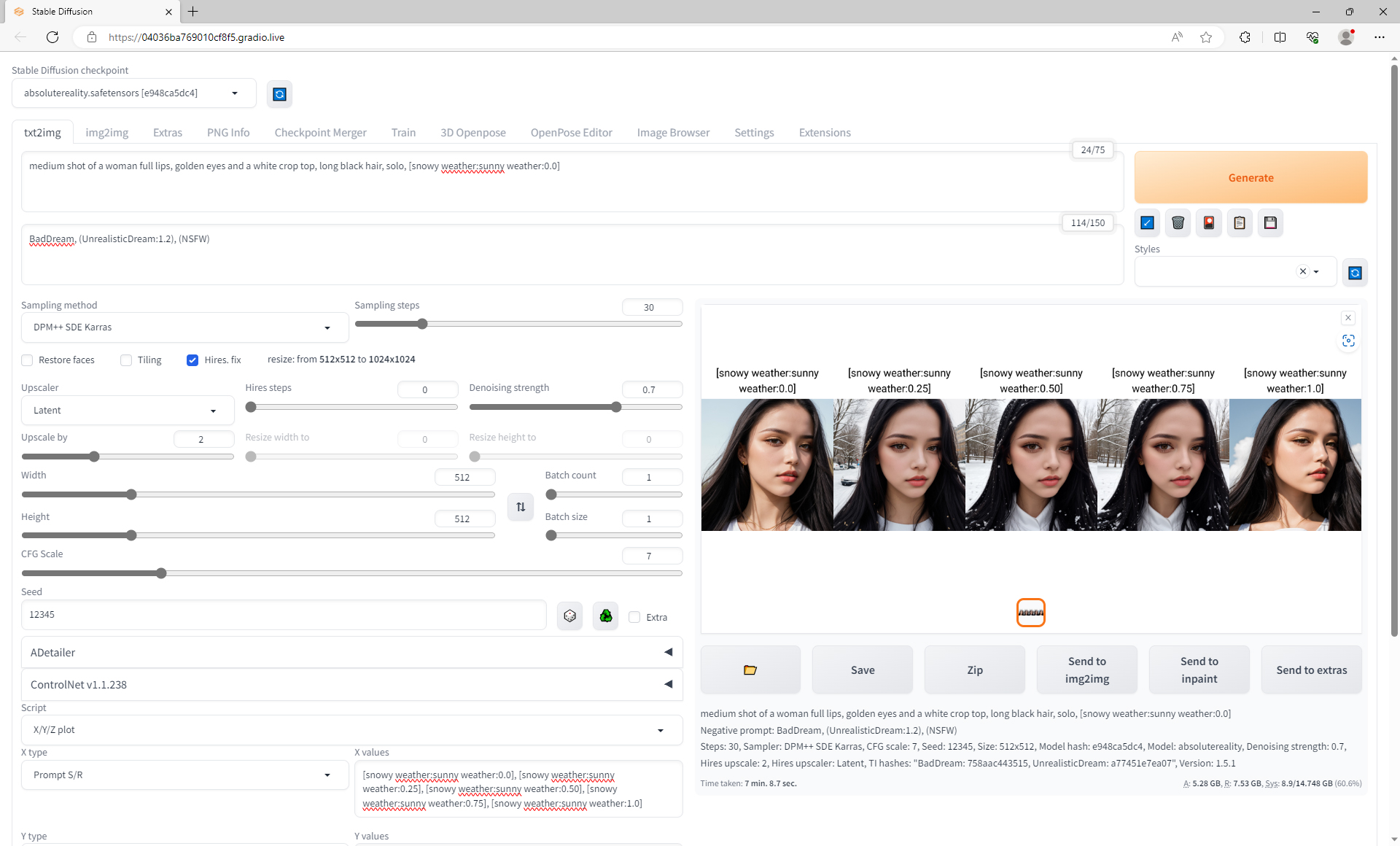This screenshot has width=1400, height=846.
Task: Click the Send to extras button
Action: pyautogui.click(x=1311, y=670)
